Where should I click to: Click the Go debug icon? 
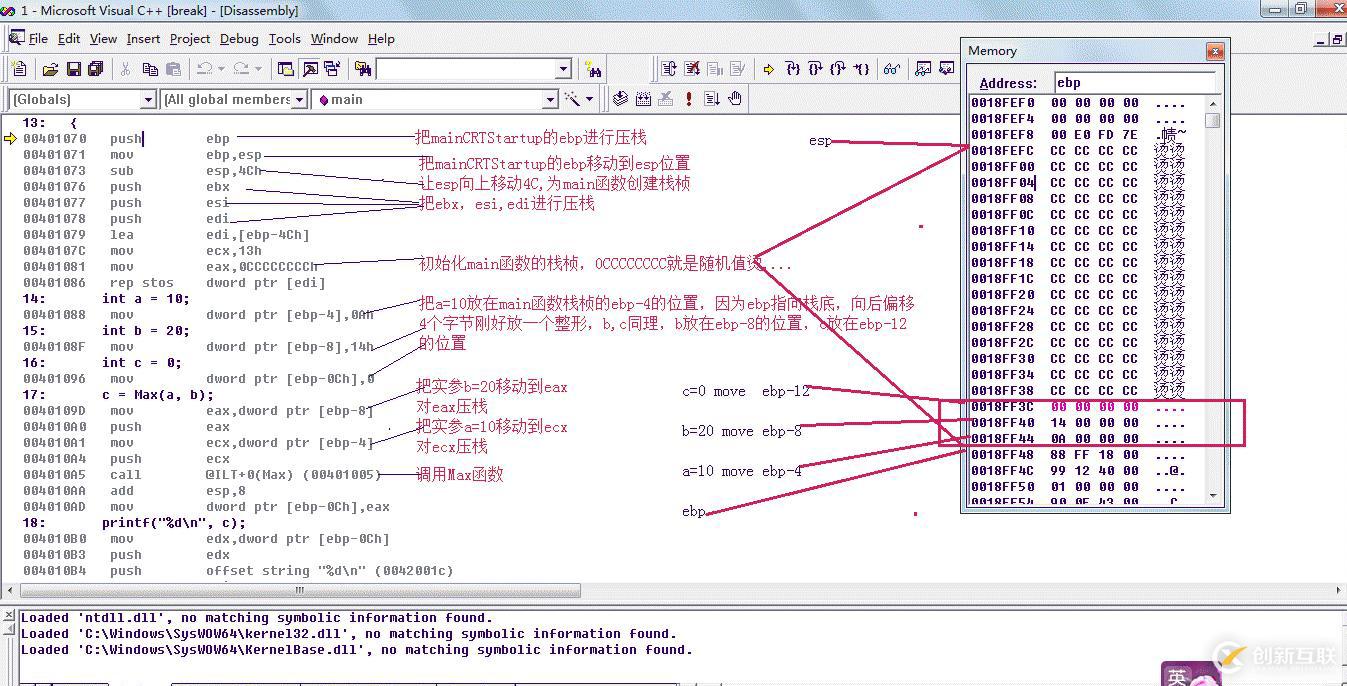[x=712, y=99]
